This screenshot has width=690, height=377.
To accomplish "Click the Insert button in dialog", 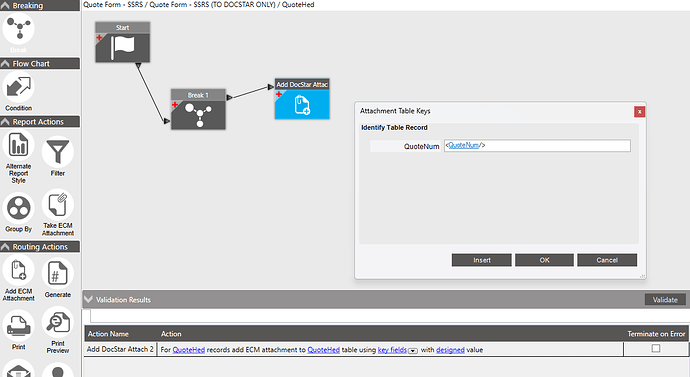I will point(481,260).
